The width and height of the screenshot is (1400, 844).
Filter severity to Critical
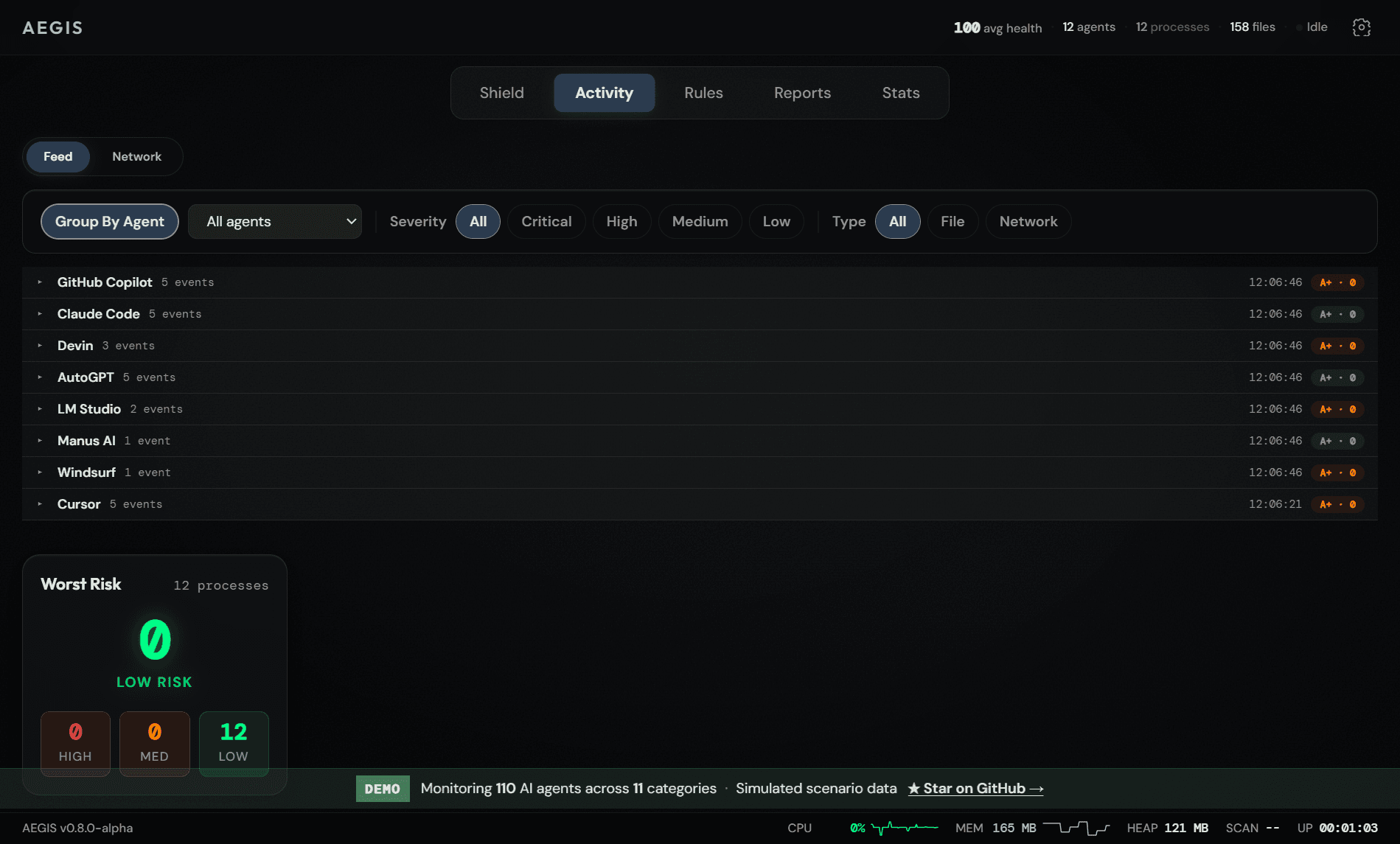(546, 221)
